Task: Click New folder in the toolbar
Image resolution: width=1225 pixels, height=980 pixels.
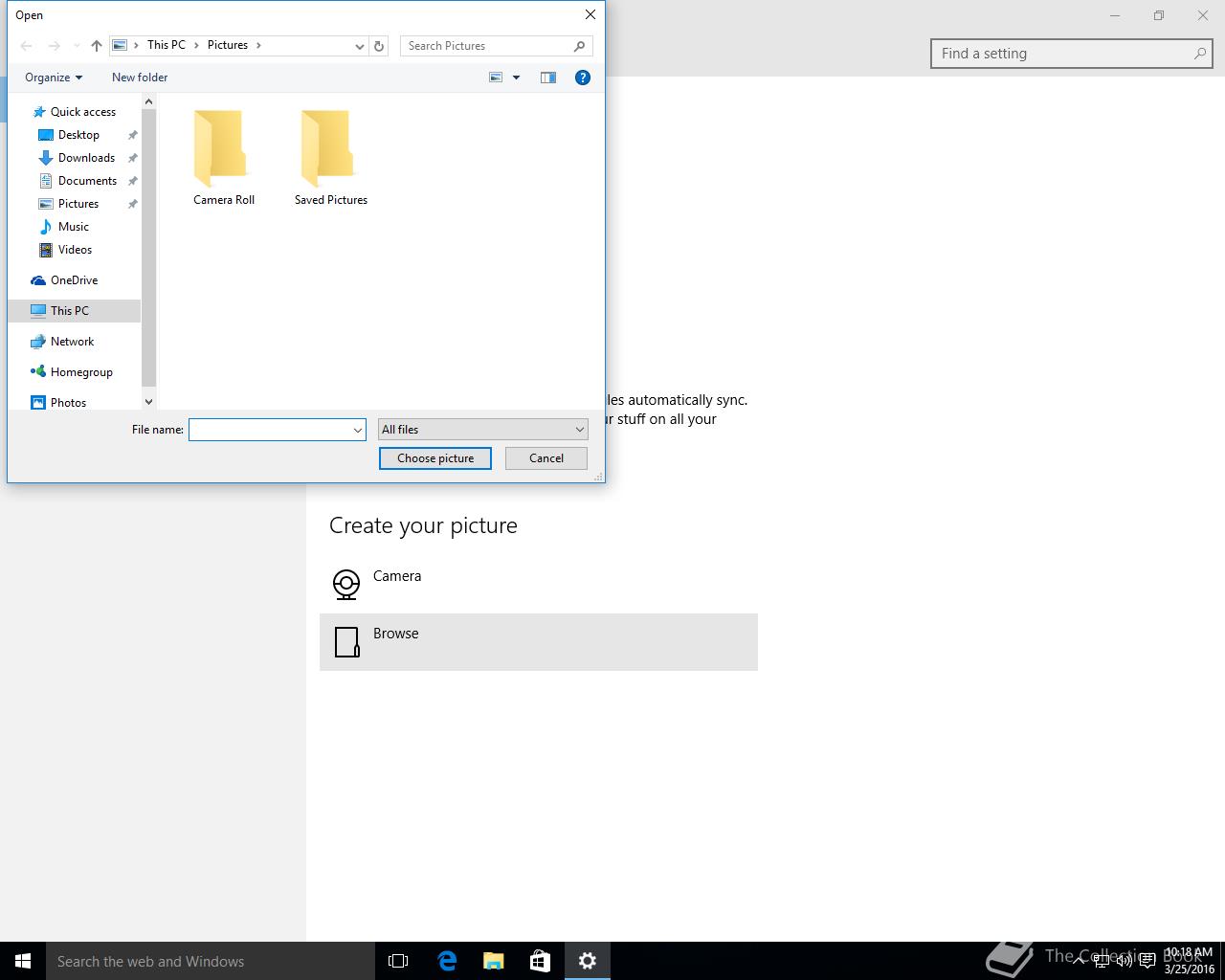Action: pyautogui.click(x=140, y=78)
